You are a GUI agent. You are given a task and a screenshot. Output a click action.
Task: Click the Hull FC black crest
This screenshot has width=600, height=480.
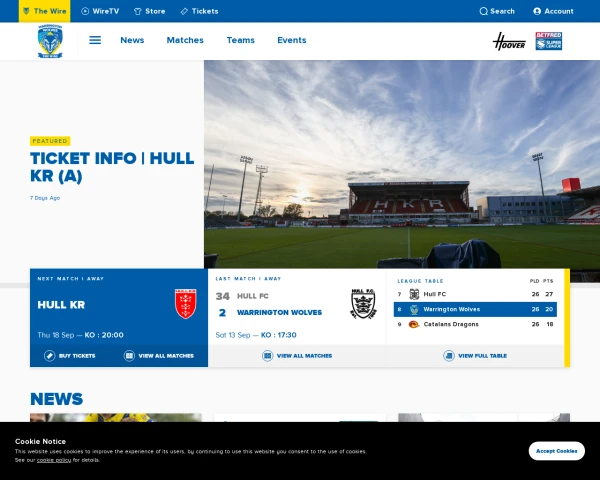click(x=364, y=304)
